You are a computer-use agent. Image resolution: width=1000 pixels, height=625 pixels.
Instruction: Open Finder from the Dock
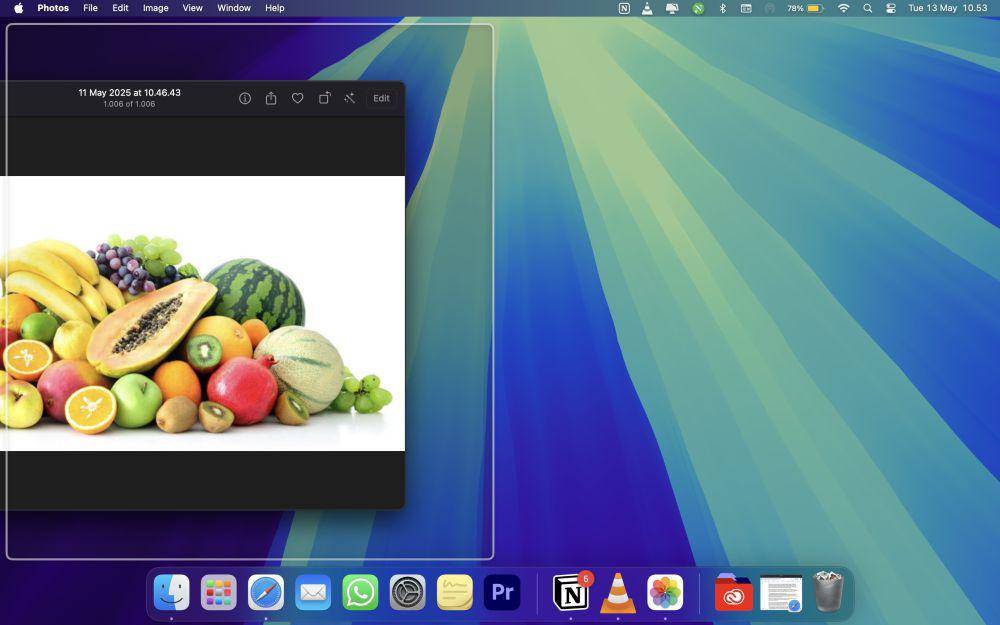(x=172, y=592)
